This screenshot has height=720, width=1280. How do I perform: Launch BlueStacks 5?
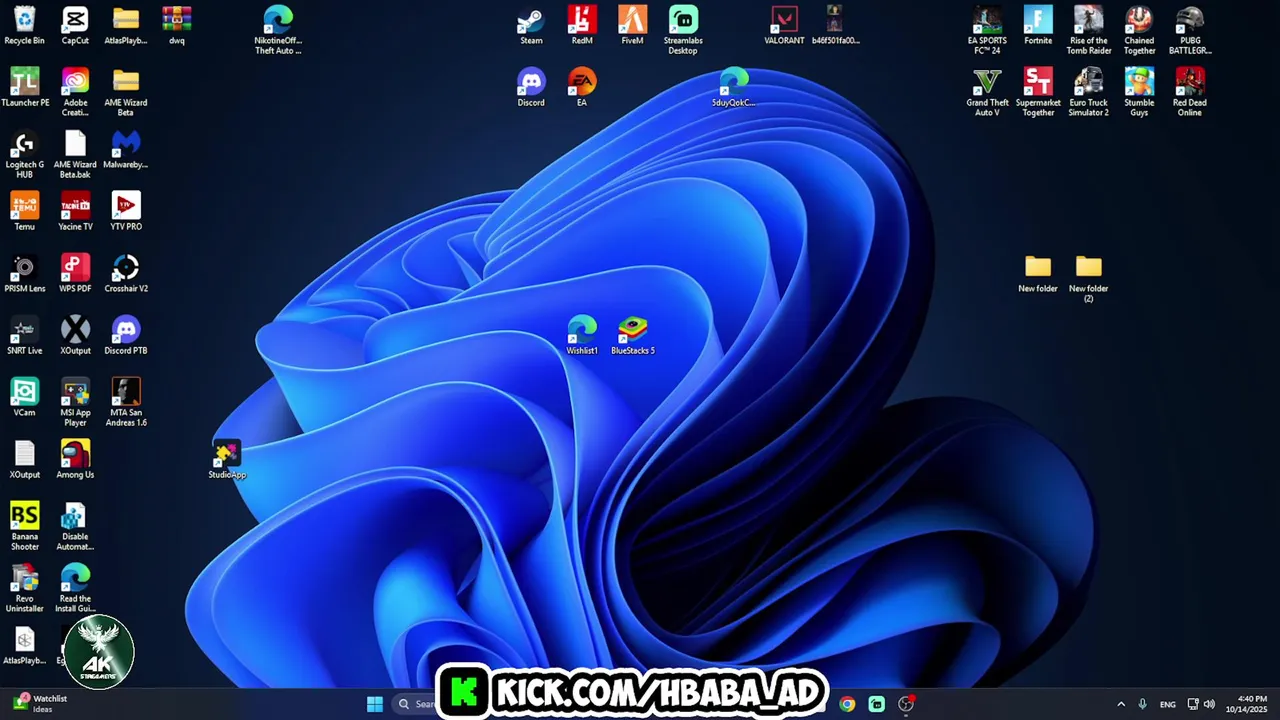tap(632, 336)
